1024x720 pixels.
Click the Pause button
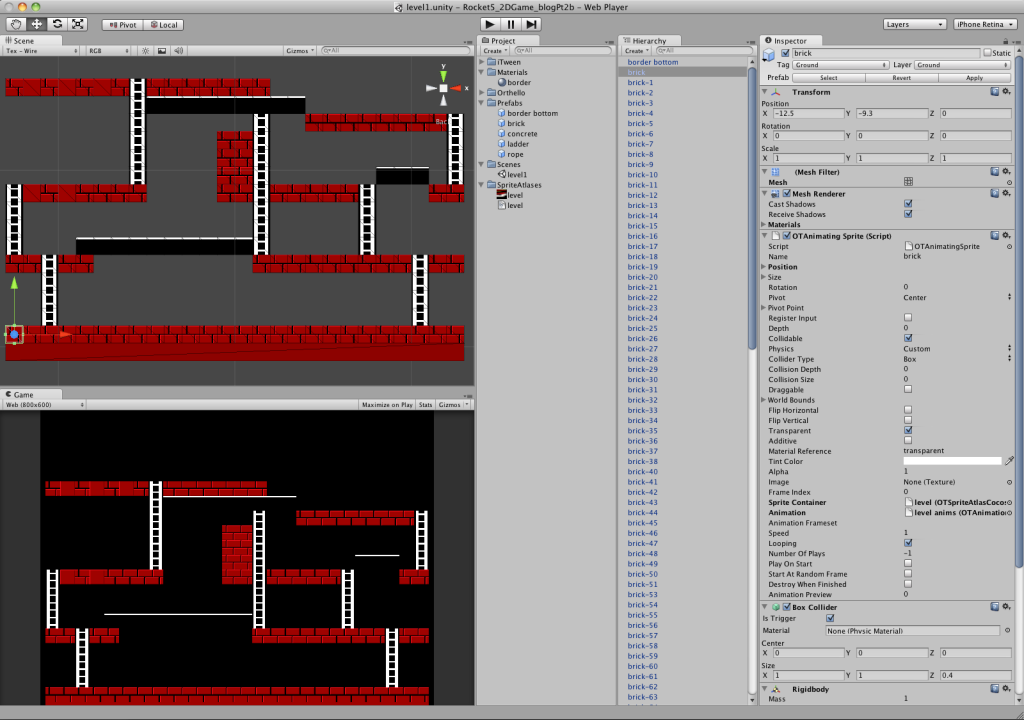tap(511, 24)
